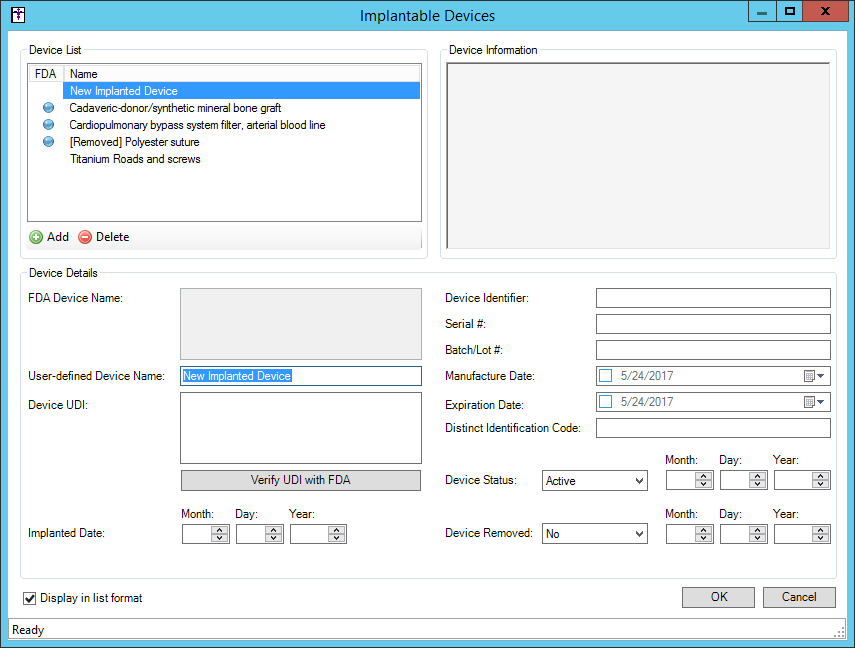The height and width of the screenshot is (648, 855).
Task: Enable the Expiration Date checkbox
Action: click(606, 402)
